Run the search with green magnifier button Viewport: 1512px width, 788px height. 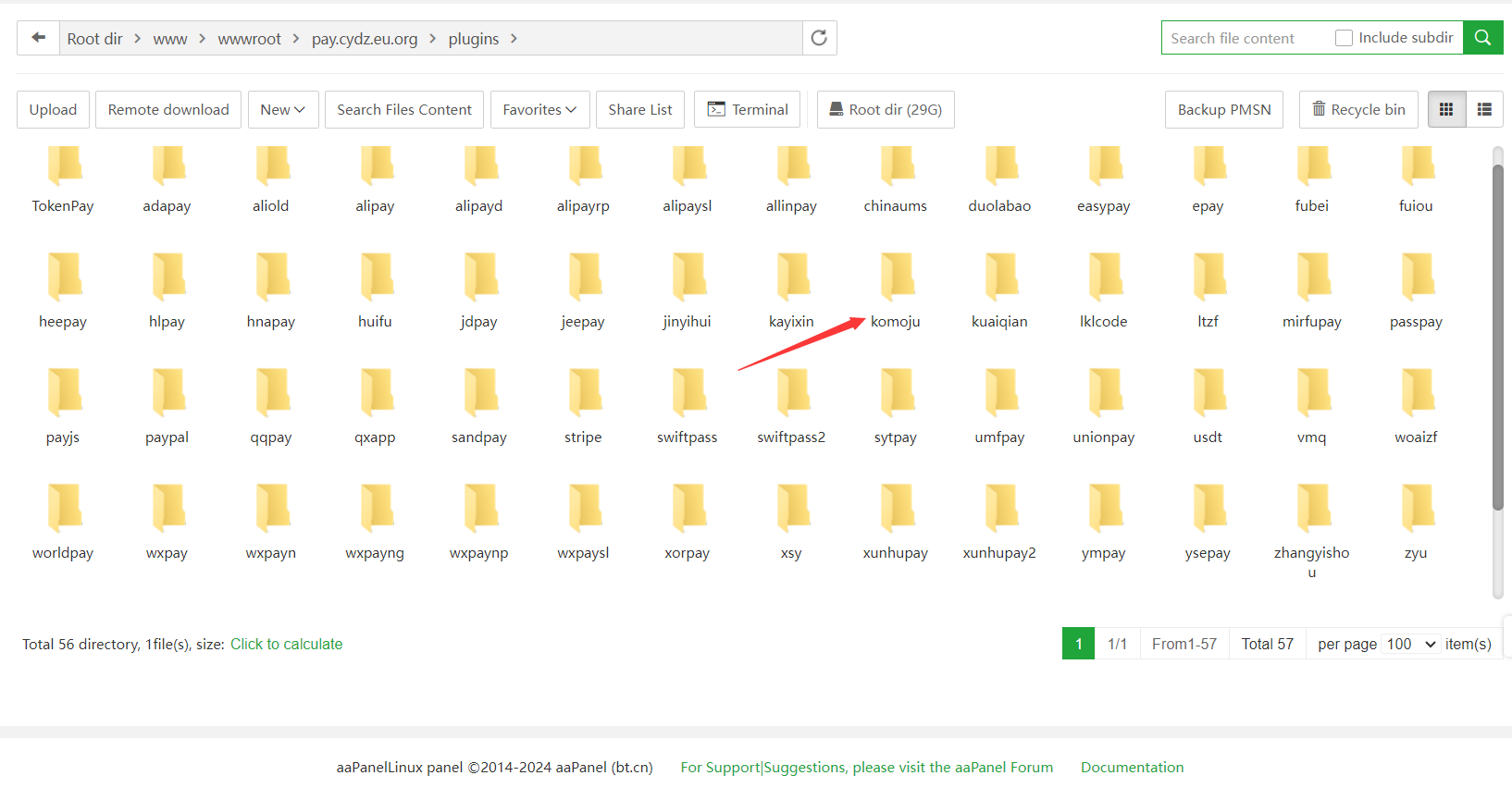point(1482,38)
